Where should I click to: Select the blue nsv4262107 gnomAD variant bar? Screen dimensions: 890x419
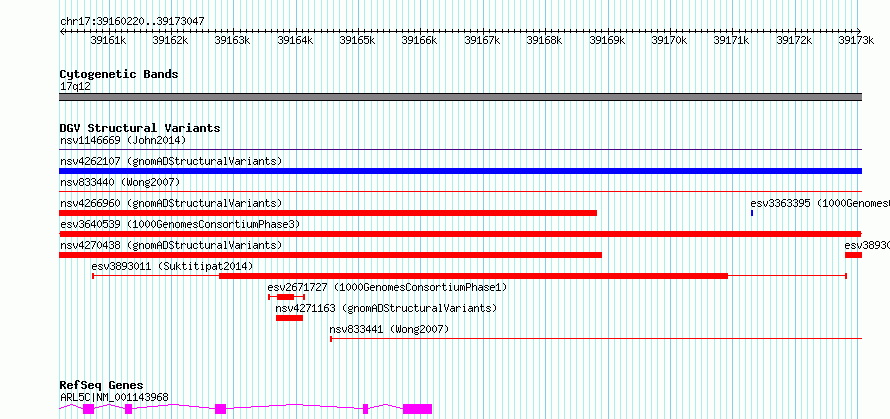[x=460, y=171]
